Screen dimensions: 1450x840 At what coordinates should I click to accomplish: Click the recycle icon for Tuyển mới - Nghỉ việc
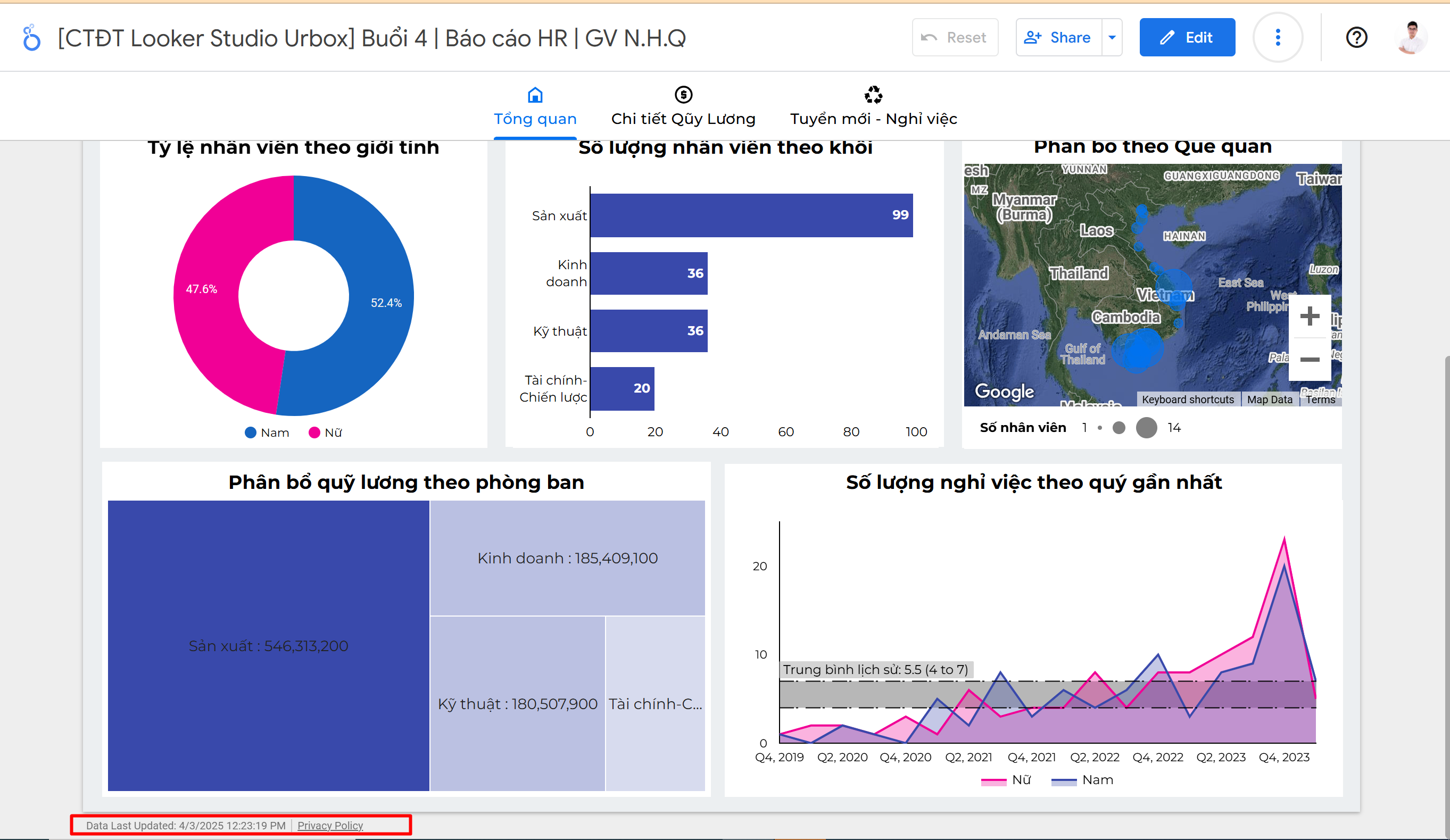click(873, 94)
